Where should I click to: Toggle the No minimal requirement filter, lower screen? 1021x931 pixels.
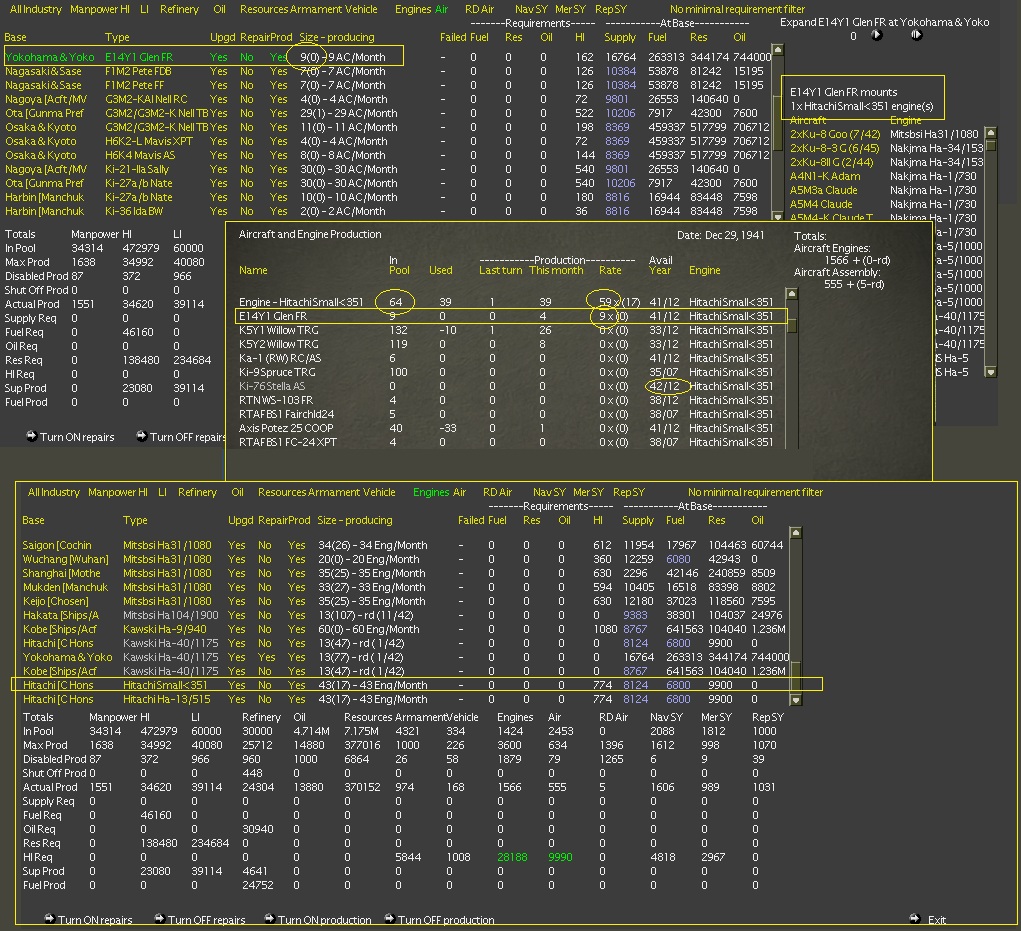pos(755,492)
